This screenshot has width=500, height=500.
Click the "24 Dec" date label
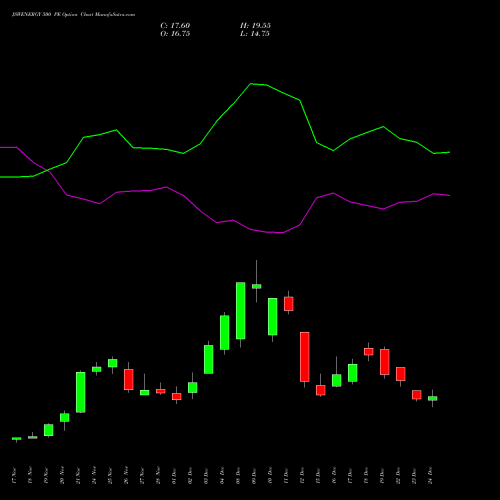pos(430,476)
